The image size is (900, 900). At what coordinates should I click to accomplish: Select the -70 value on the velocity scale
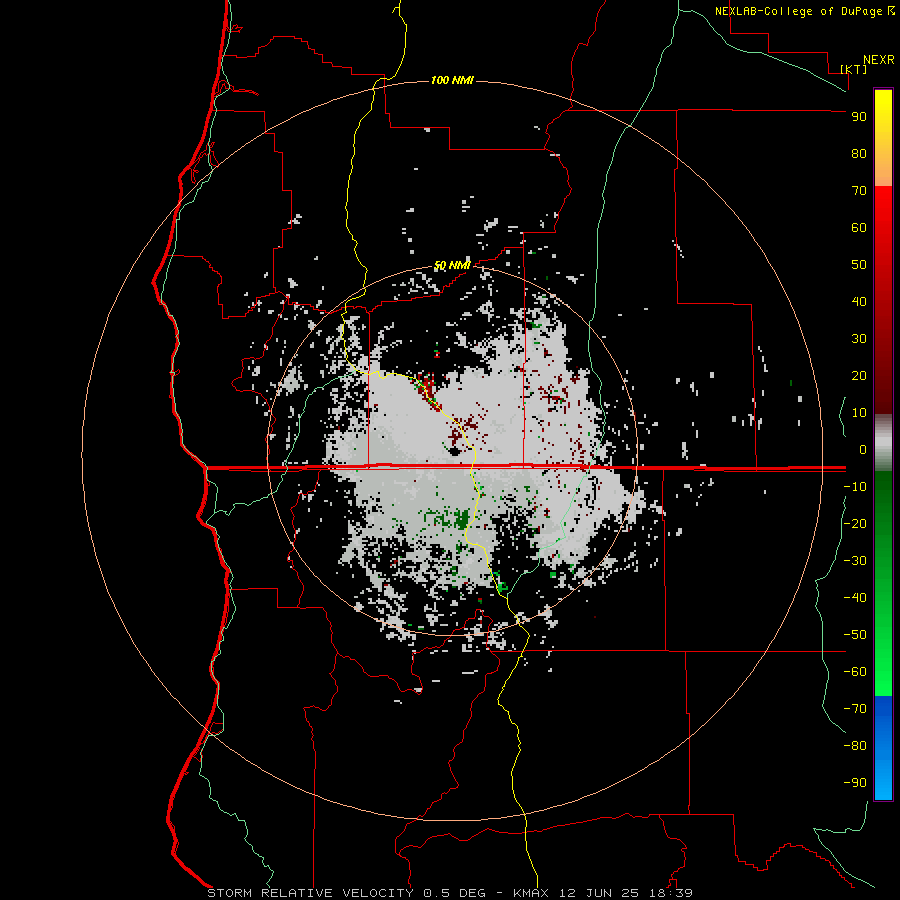tap(855, 708)
